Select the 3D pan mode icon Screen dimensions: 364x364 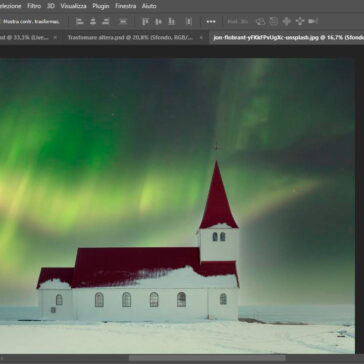coord(287,22)
